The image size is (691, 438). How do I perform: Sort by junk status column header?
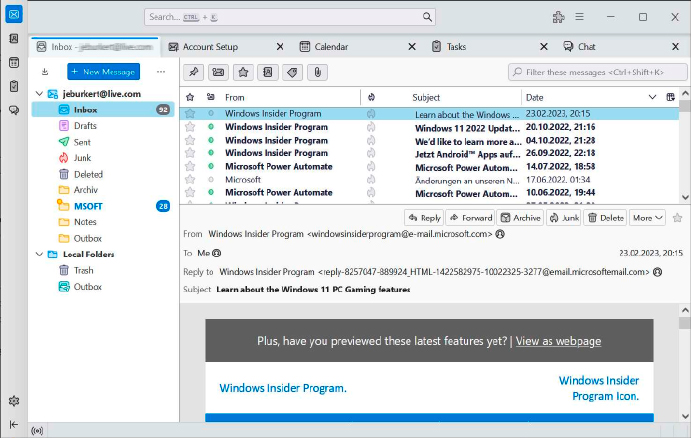pyautogui.click(x=372, y=97)
